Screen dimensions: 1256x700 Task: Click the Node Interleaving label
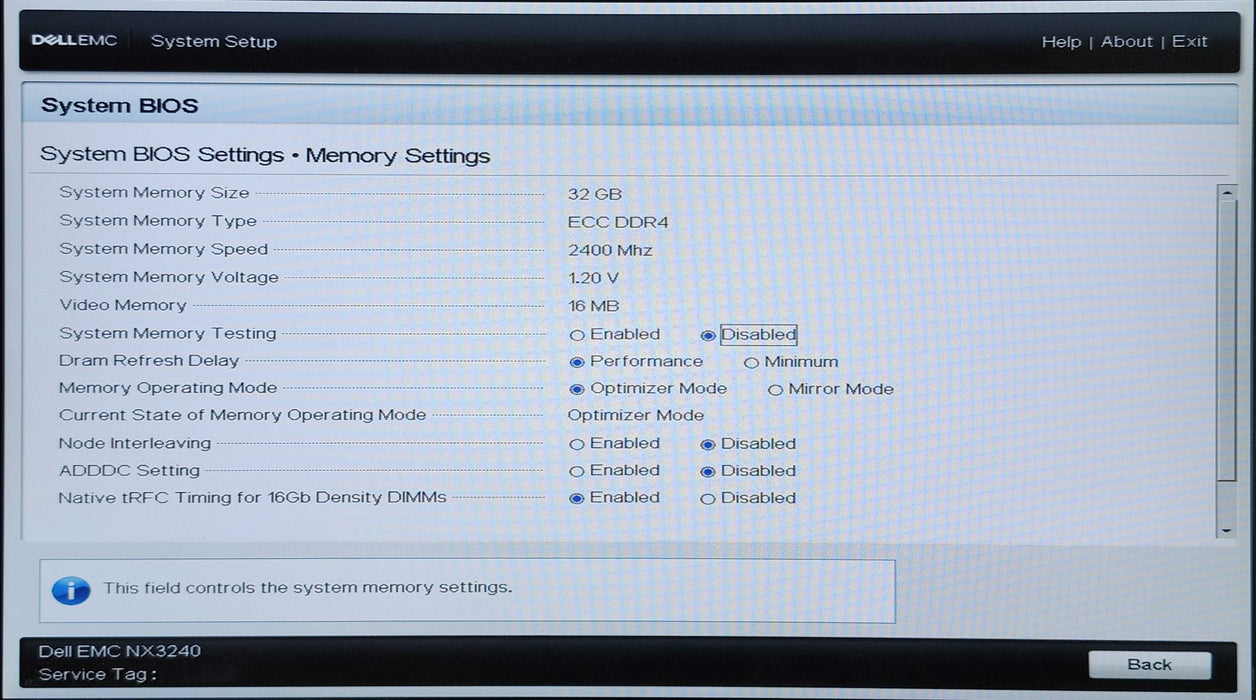135,442
